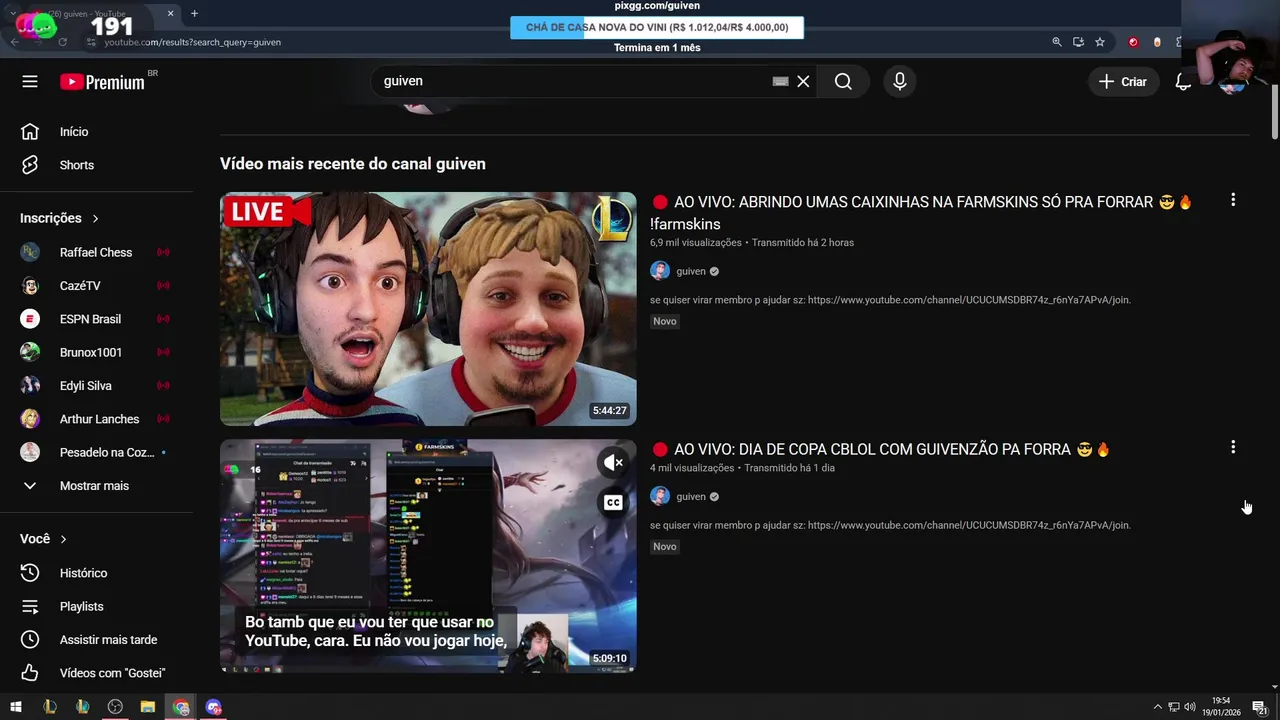Close the guiven - YouTube tab
Viewport: 1280px width, 720px height.
[170, 14]
